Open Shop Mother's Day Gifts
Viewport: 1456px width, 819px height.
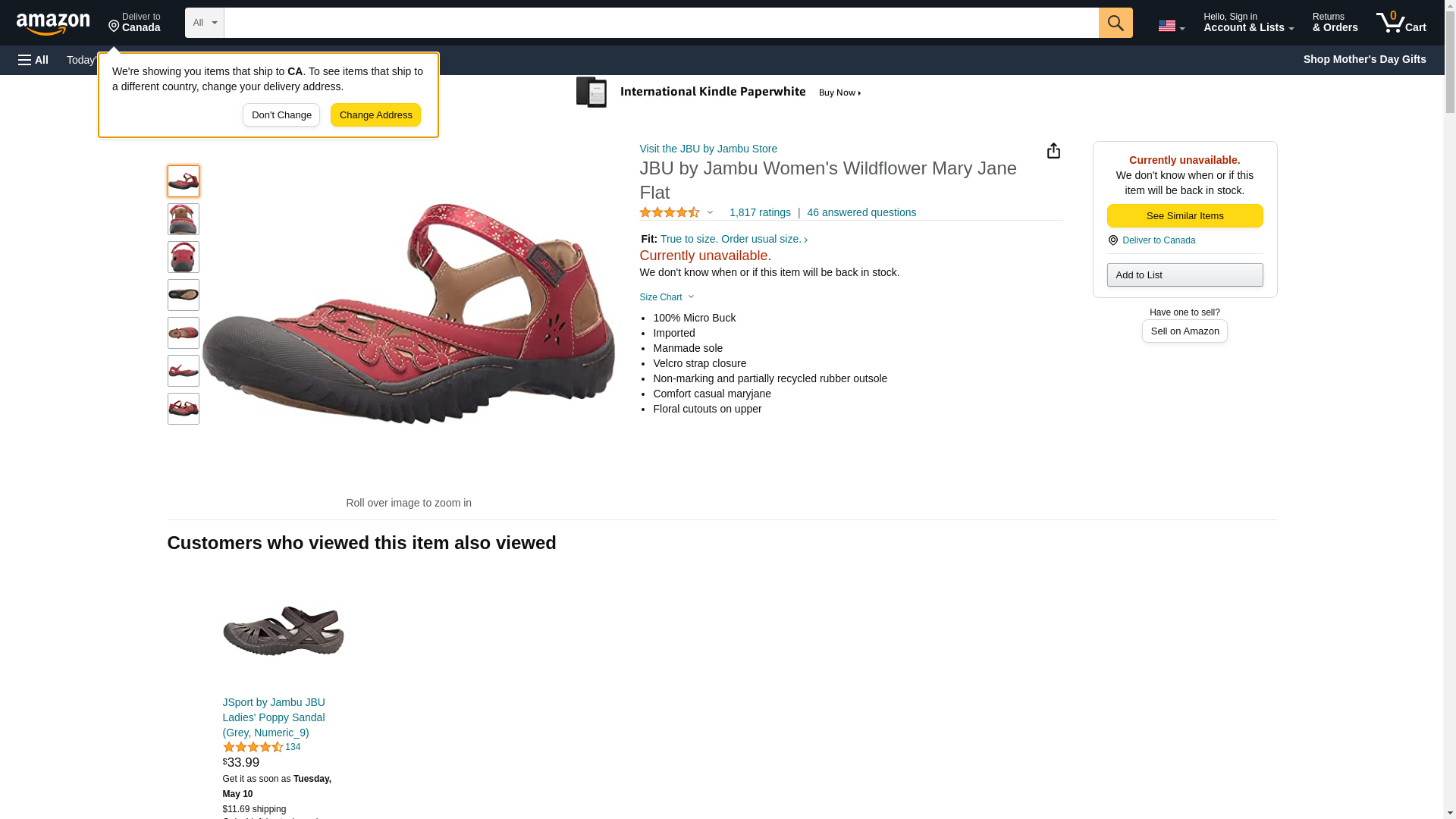pos(1364,59)
